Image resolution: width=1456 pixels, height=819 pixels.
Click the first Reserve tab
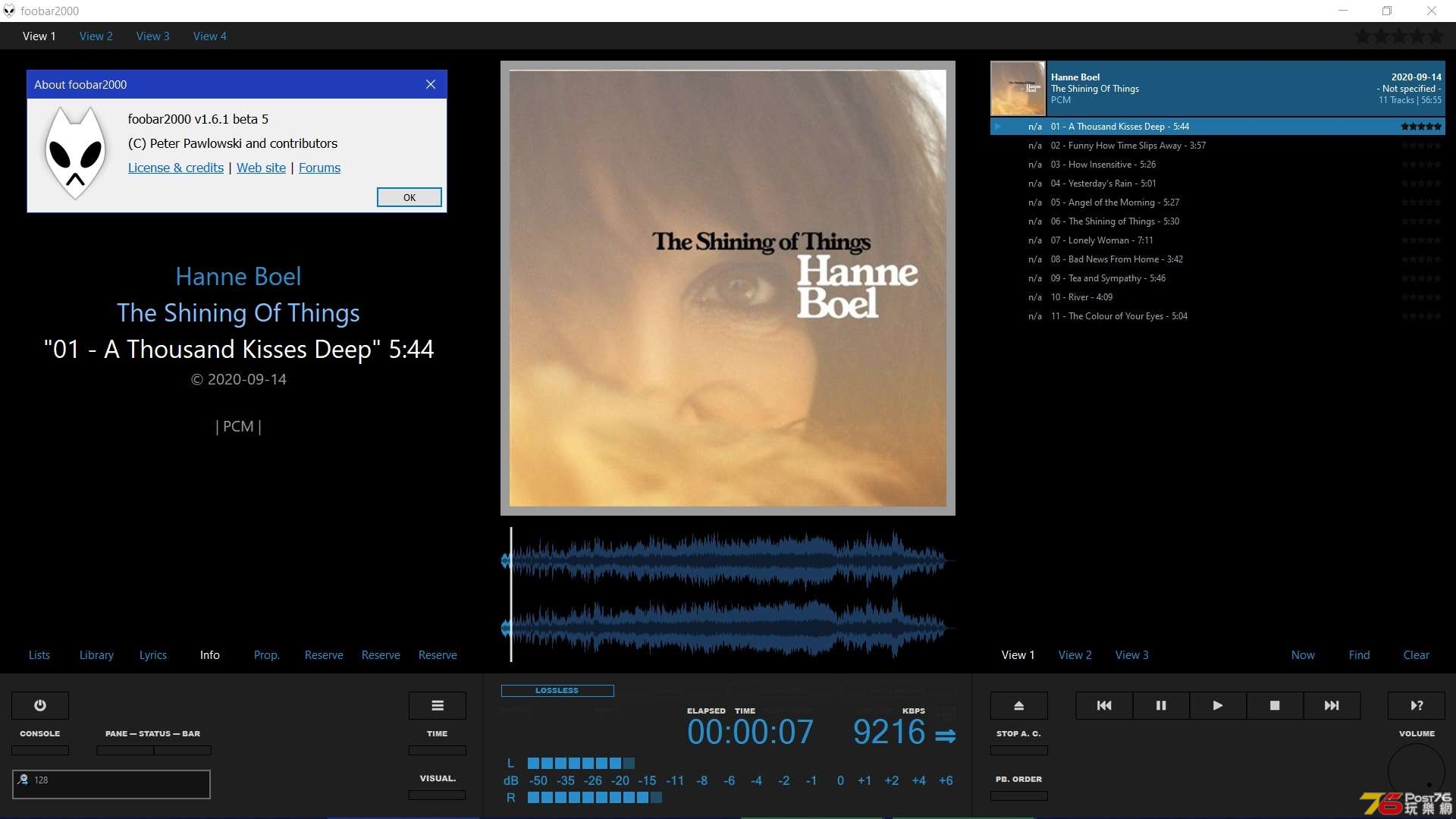[324, 655]
